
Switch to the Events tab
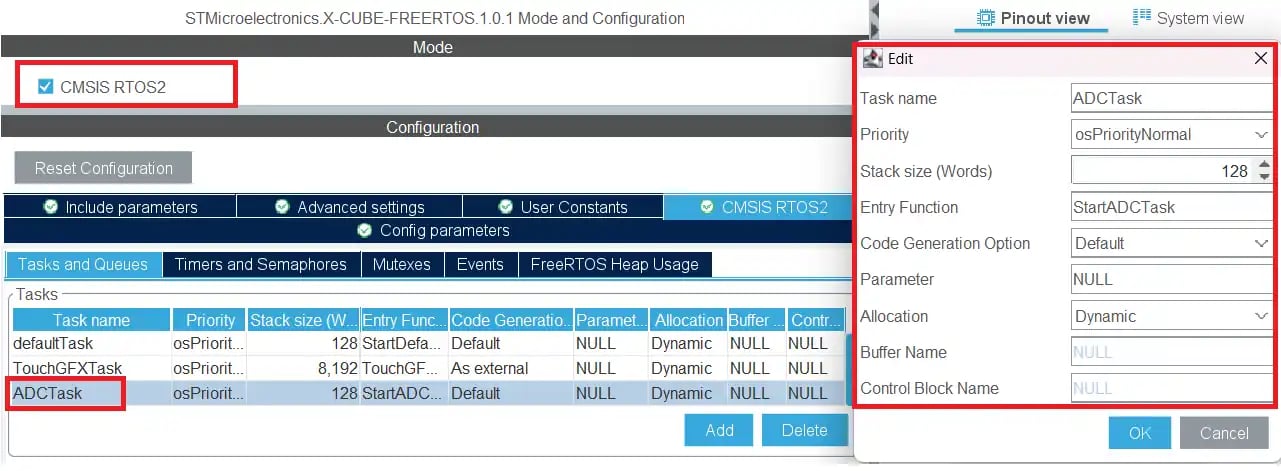tap(480, 264)
